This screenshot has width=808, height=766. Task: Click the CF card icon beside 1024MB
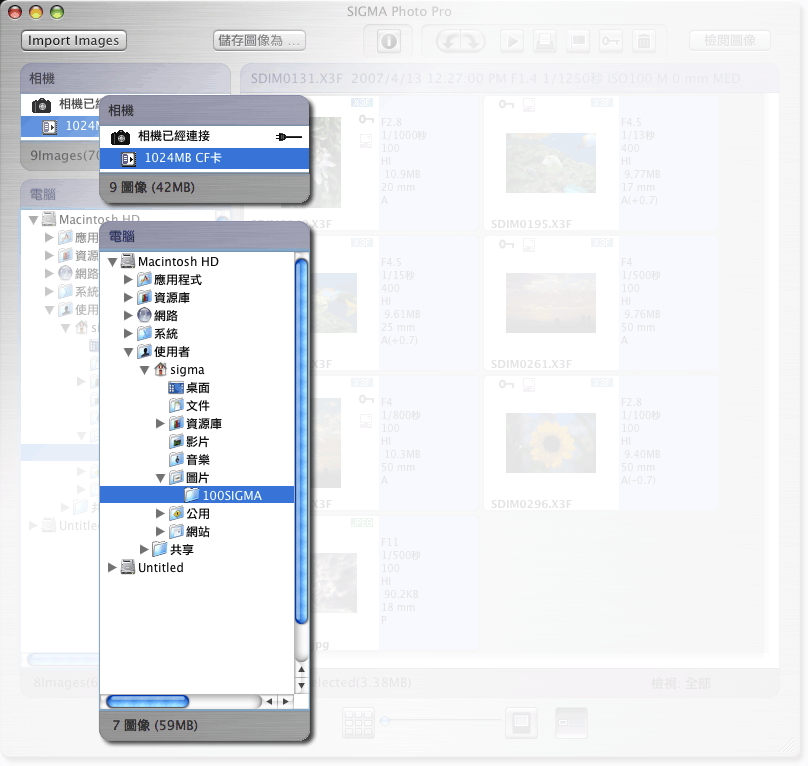pos(129,159)
